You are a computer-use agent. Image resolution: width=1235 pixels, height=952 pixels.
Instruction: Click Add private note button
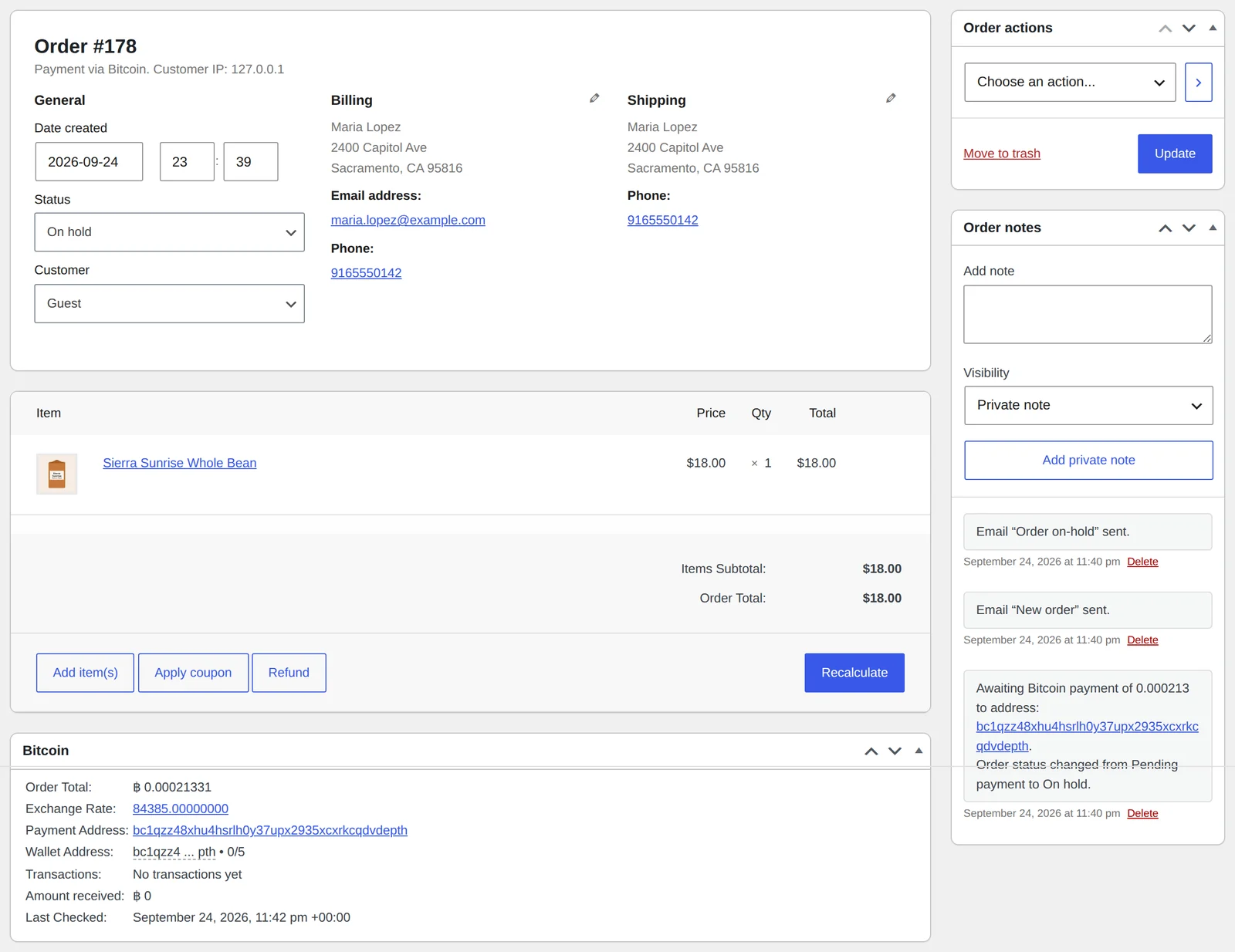pyautogui.click(x=1088, y=461)
